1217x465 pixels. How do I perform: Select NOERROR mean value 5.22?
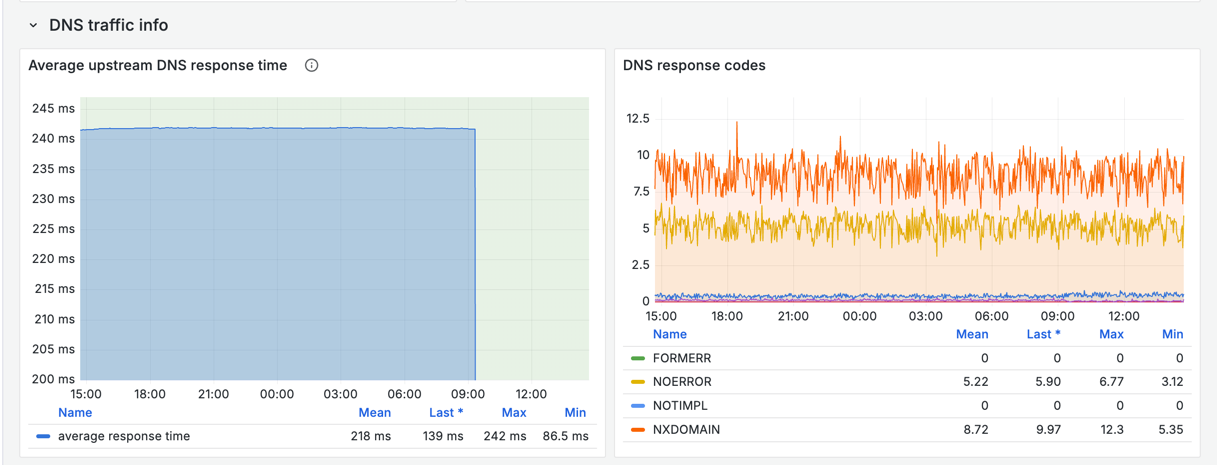coord(975,382)
